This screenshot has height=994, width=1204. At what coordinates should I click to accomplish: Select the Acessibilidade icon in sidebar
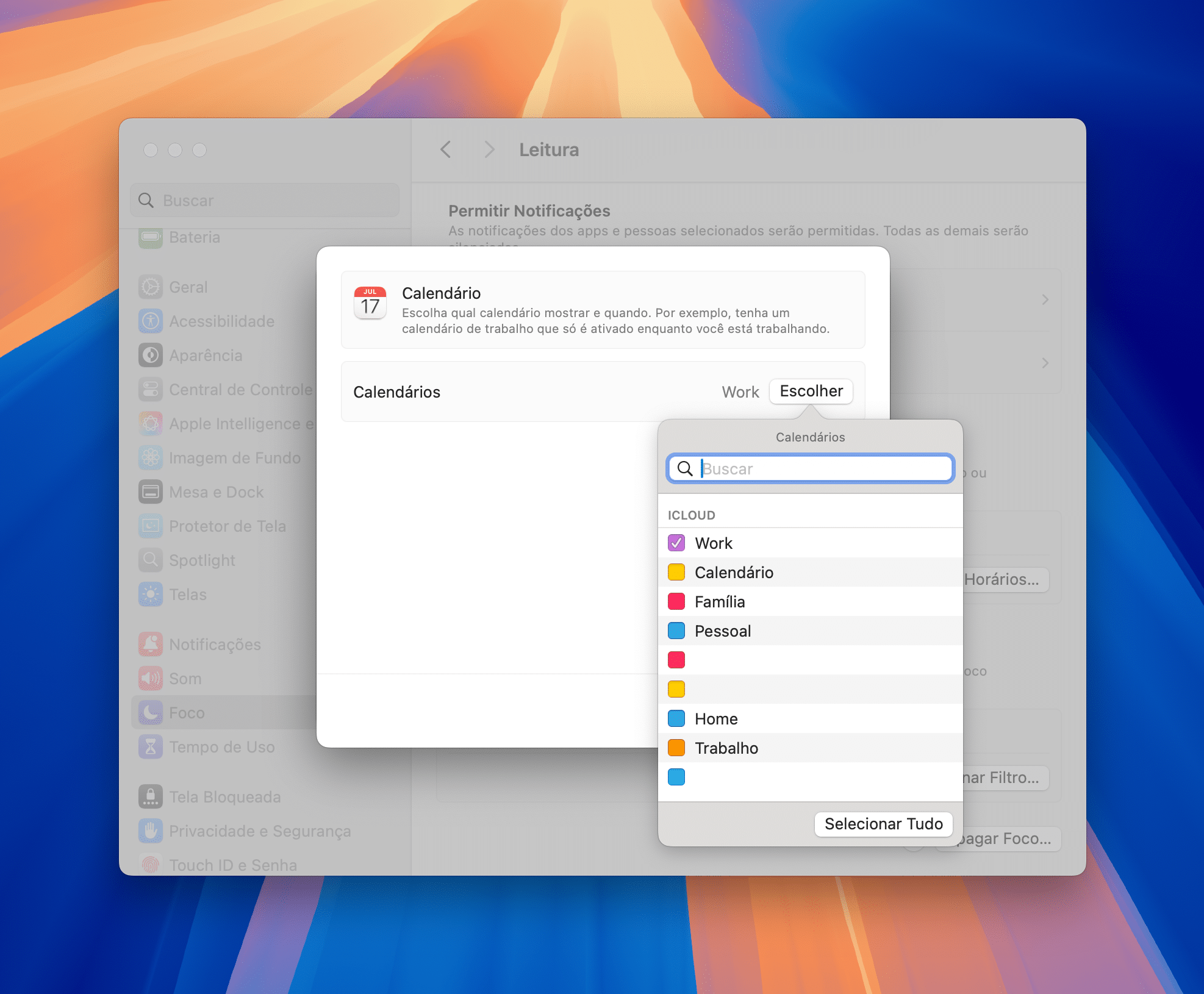[151, 321]
